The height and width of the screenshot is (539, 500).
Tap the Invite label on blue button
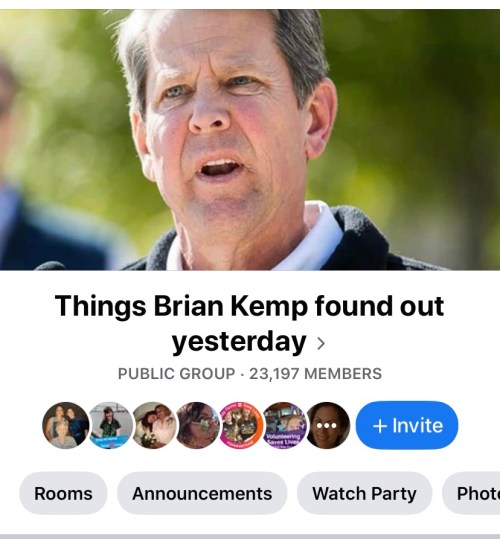click(x=418, y=426)
